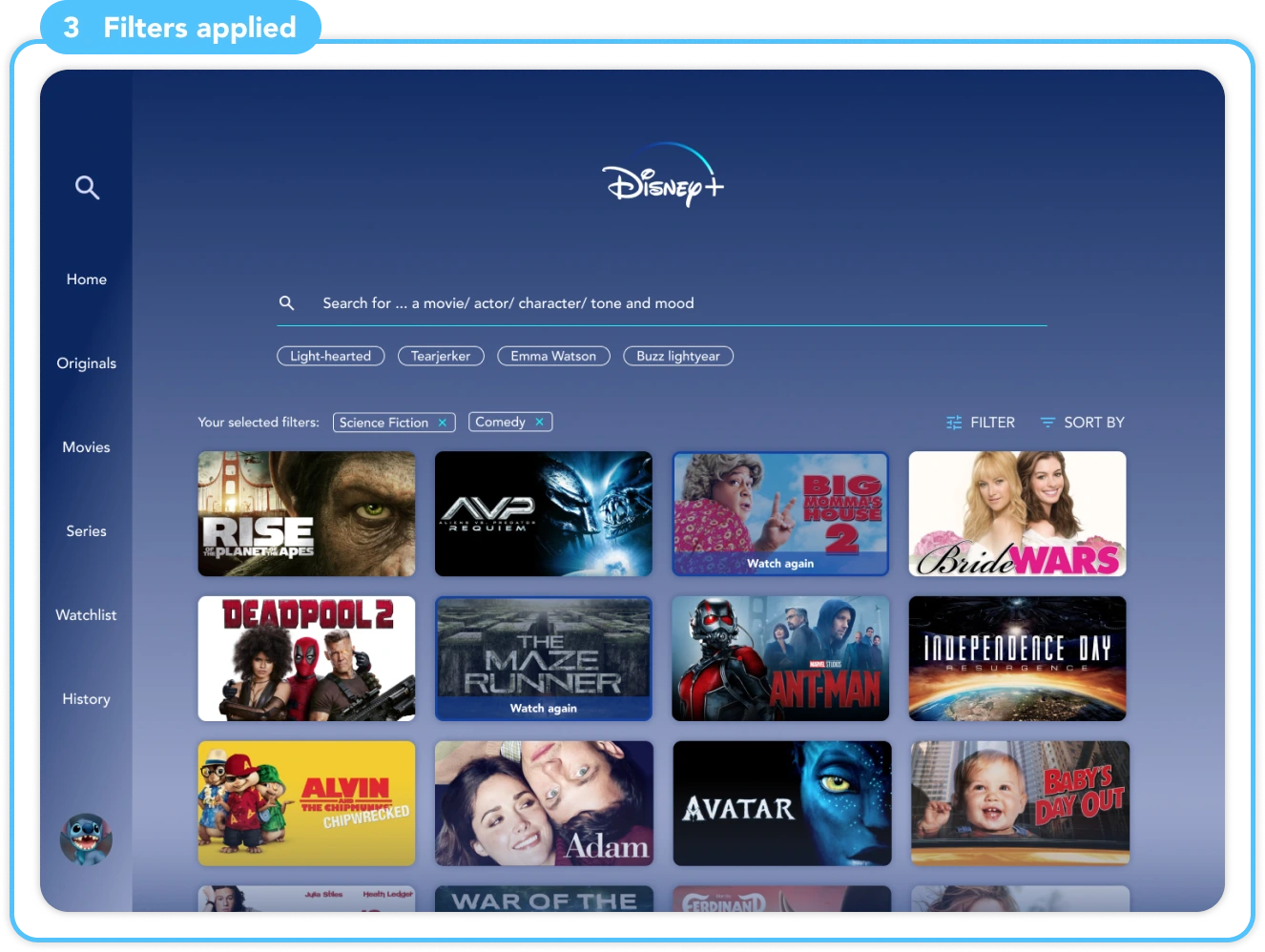Open Originals section
This screenshot has width=1265, height=952.
coord(86,363)
